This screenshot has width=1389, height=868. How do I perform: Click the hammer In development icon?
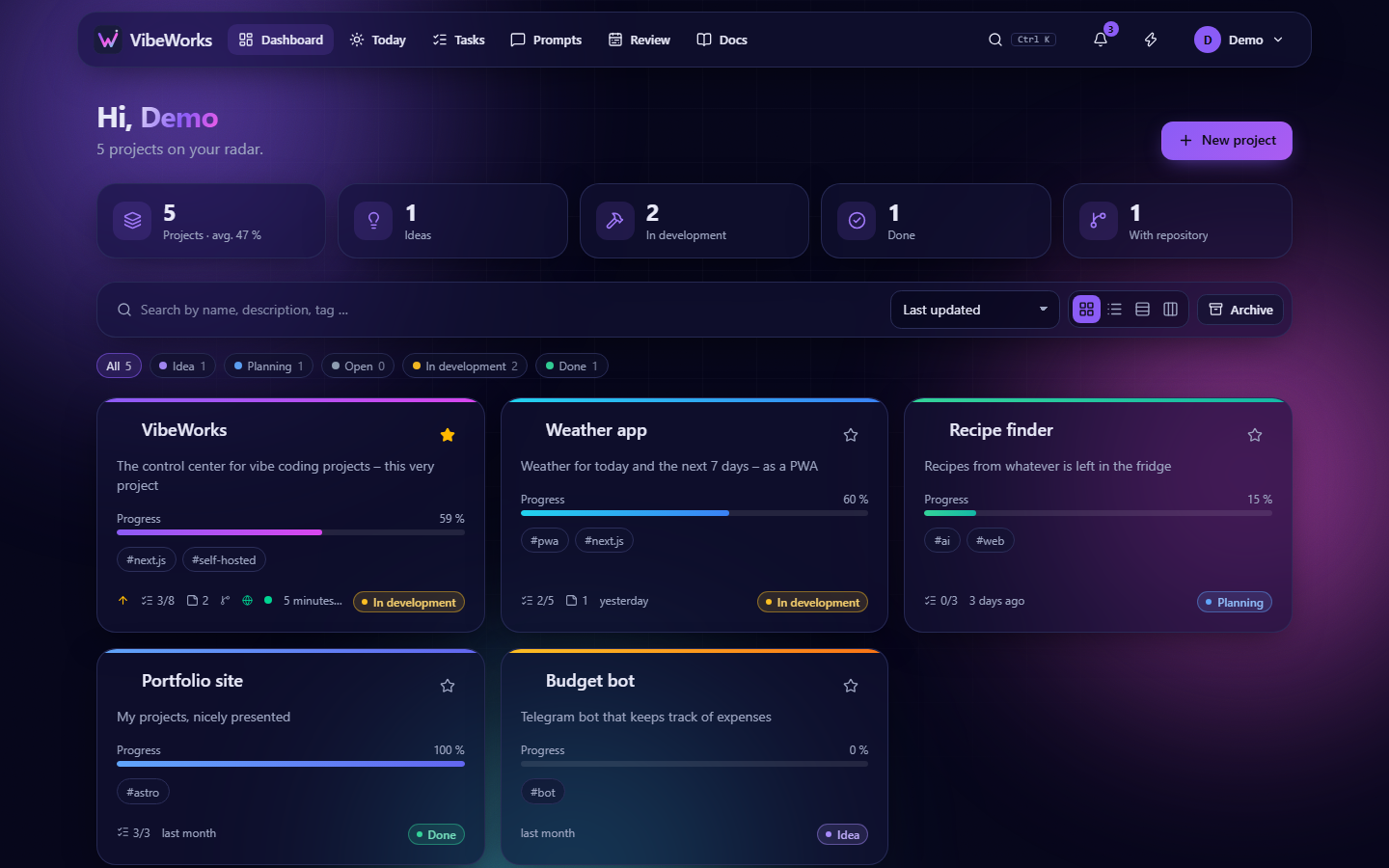tap(614, 221)
